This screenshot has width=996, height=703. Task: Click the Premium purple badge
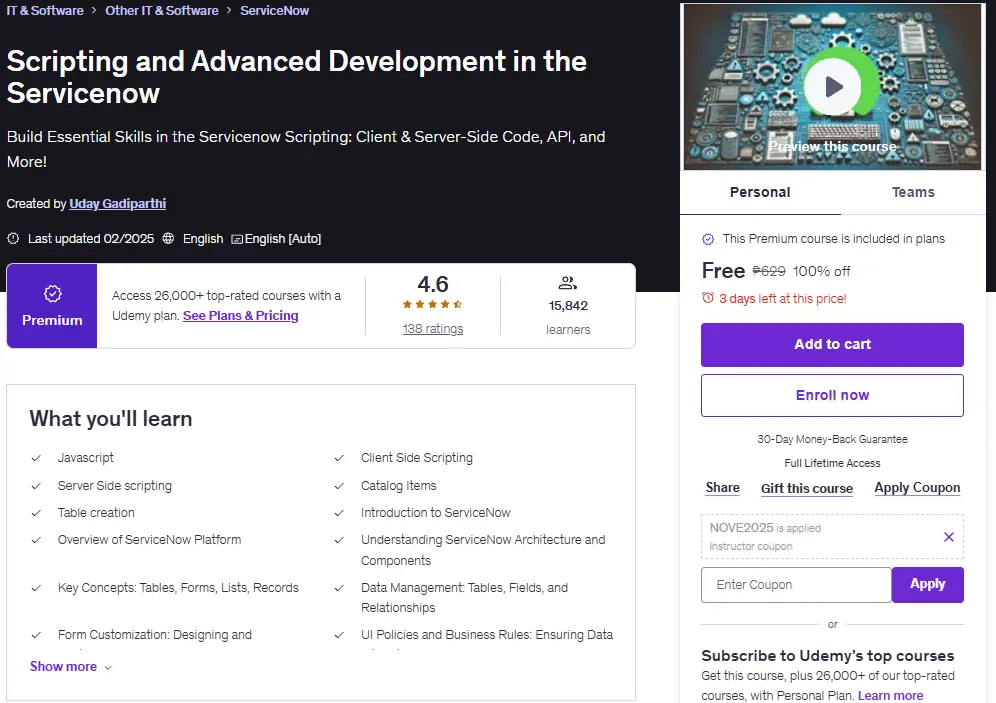coord(52,306)
